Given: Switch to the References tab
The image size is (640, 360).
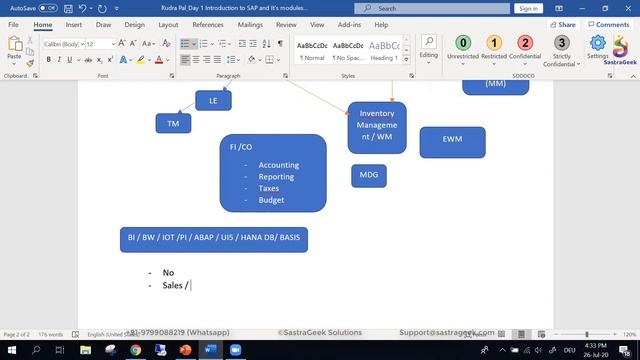Looking at the screenshot, I should click(208, 25).
